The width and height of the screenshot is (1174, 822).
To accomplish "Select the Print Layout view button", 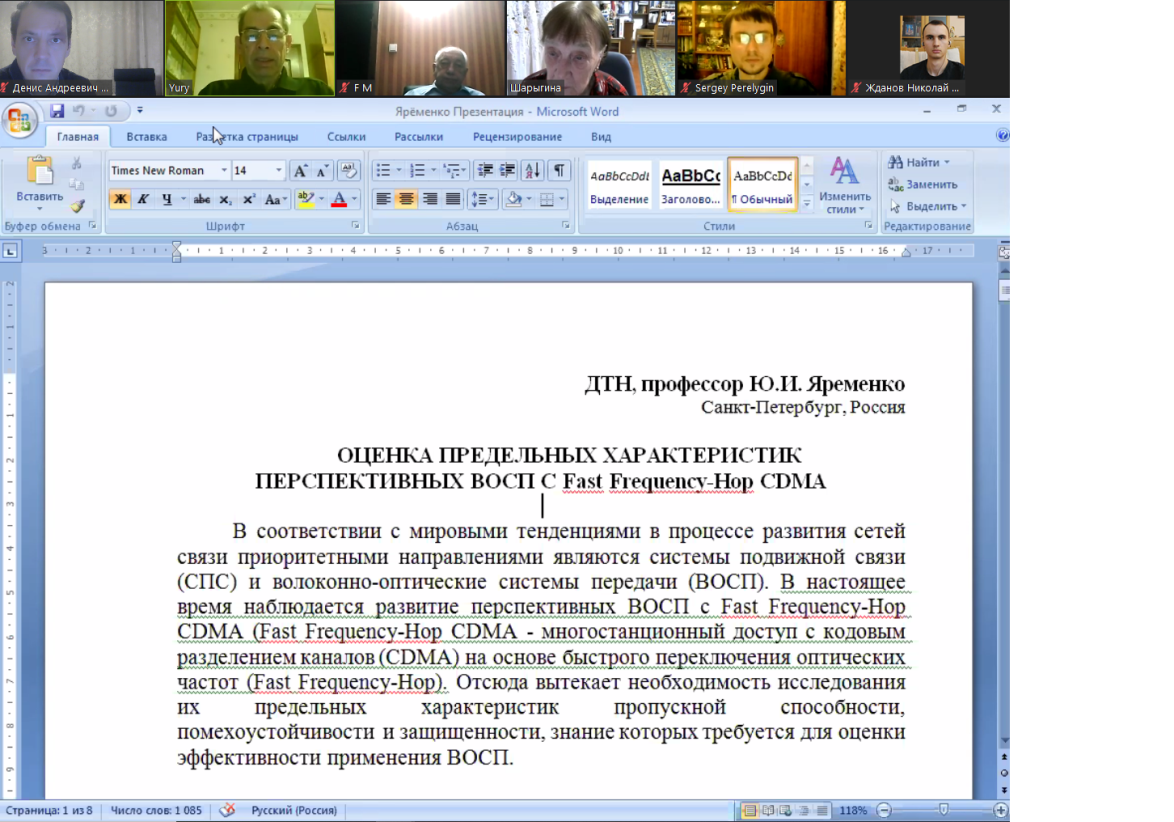I will 749,810.
